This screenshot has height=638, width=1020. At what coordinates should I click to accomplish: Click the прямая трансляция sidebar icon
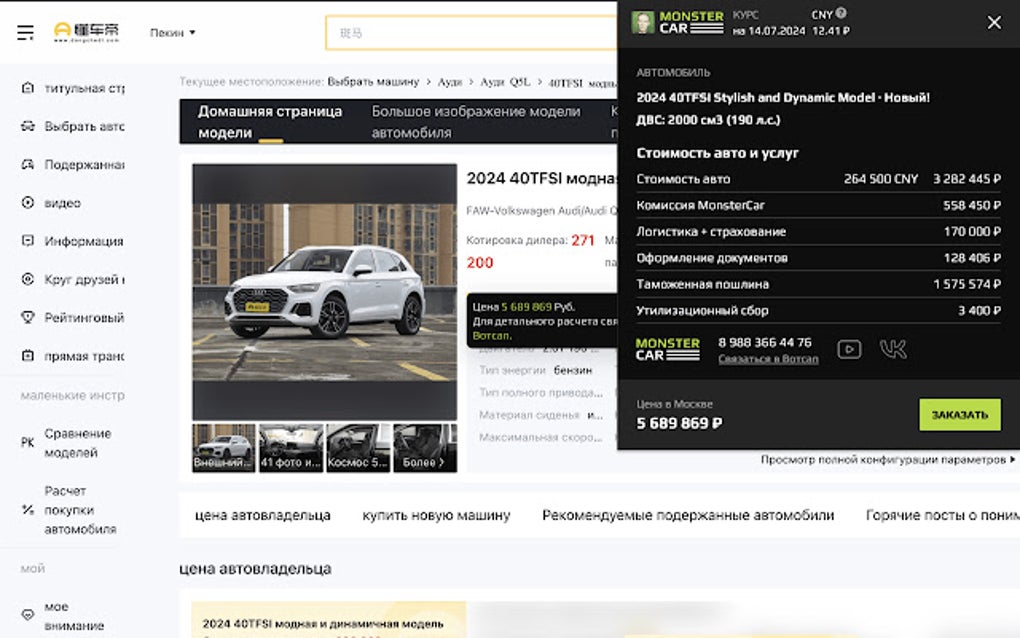(27, 356)
